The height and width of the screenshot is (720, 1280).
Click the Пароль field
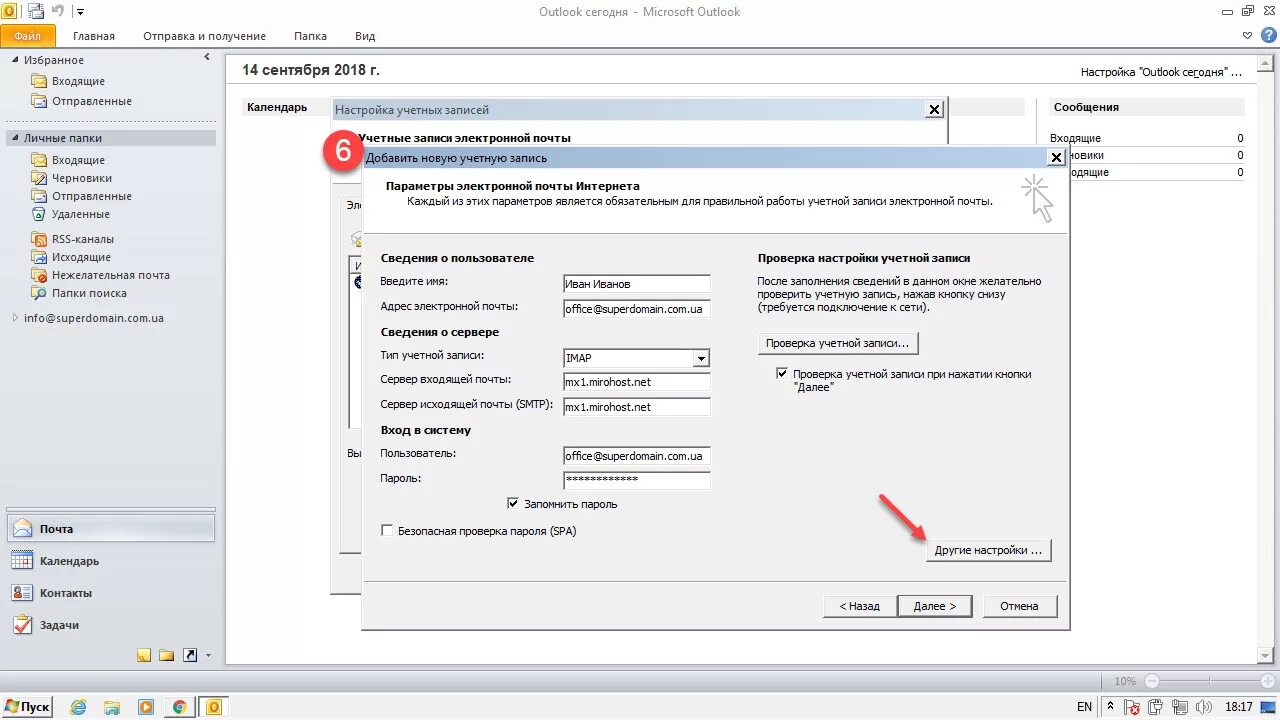coord(637,480)
